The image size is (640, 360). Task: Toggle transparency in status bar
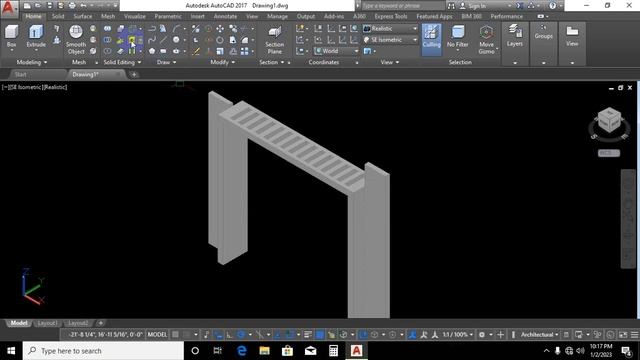[320, 335]
